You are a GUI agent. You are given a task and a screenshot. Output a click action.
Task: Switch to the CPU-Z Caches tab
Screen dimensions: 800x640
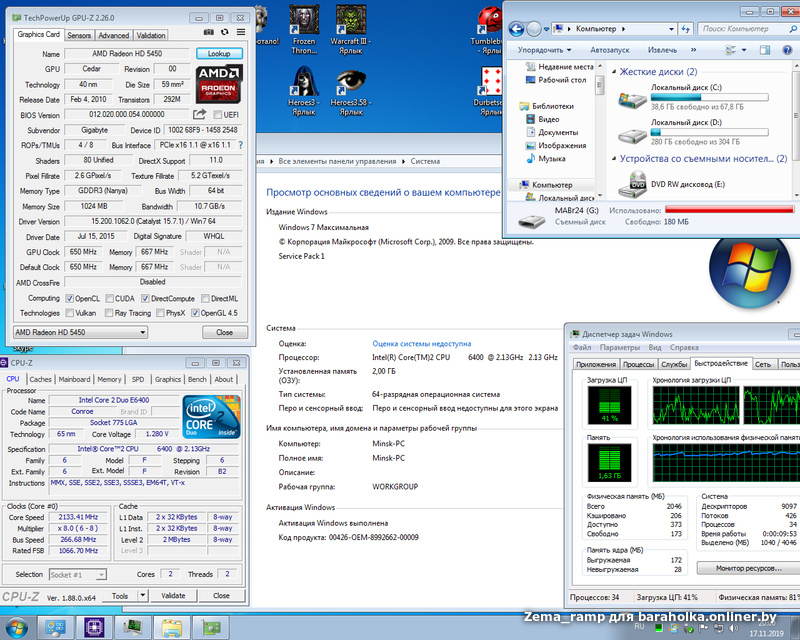tap(40, 379)
